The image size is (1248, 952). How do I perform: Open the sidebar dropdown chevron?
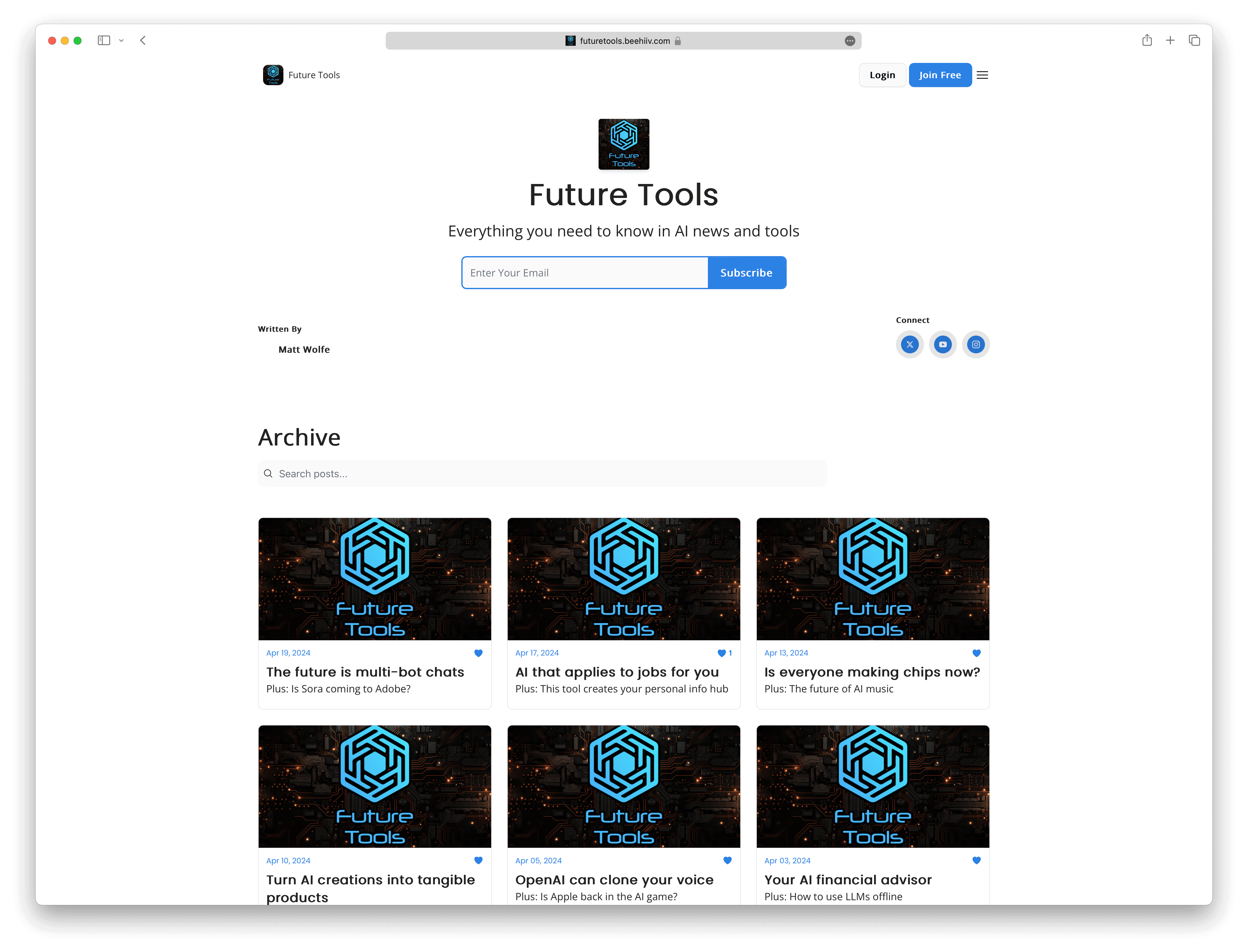(x=121, y=40)
